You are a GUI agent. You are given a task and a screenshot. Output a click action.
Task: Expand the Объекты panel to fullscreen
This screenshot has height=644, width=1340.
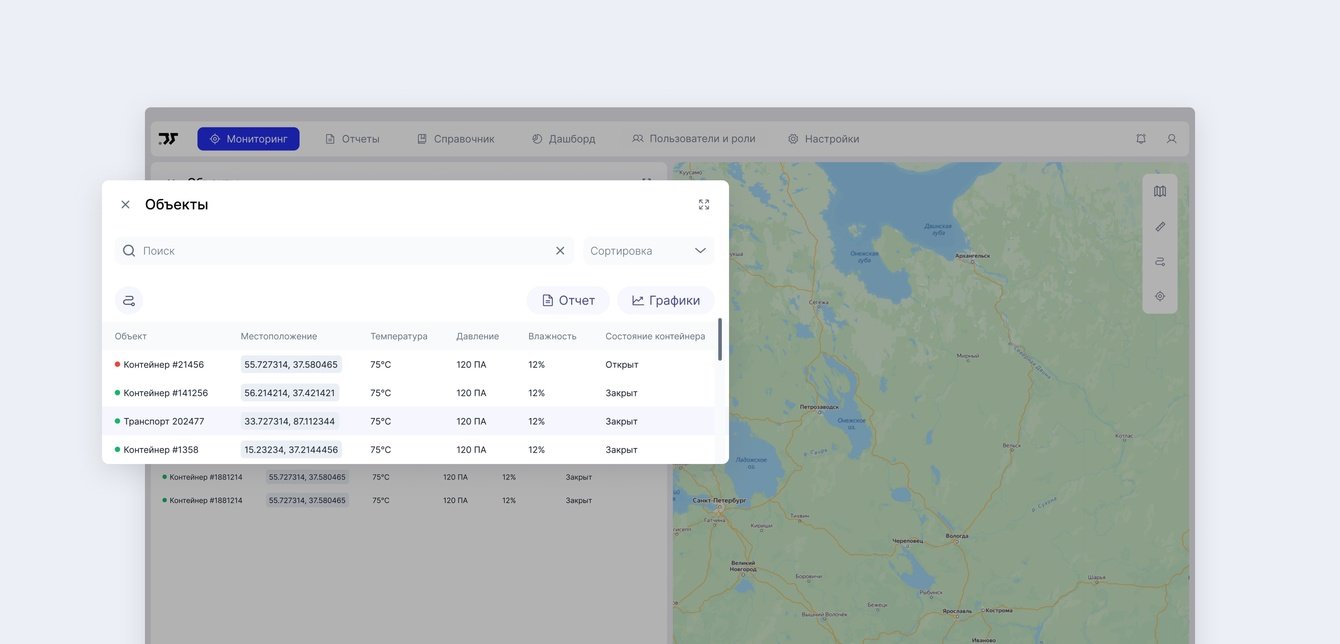pyautogui.click(x=704, y=204)
